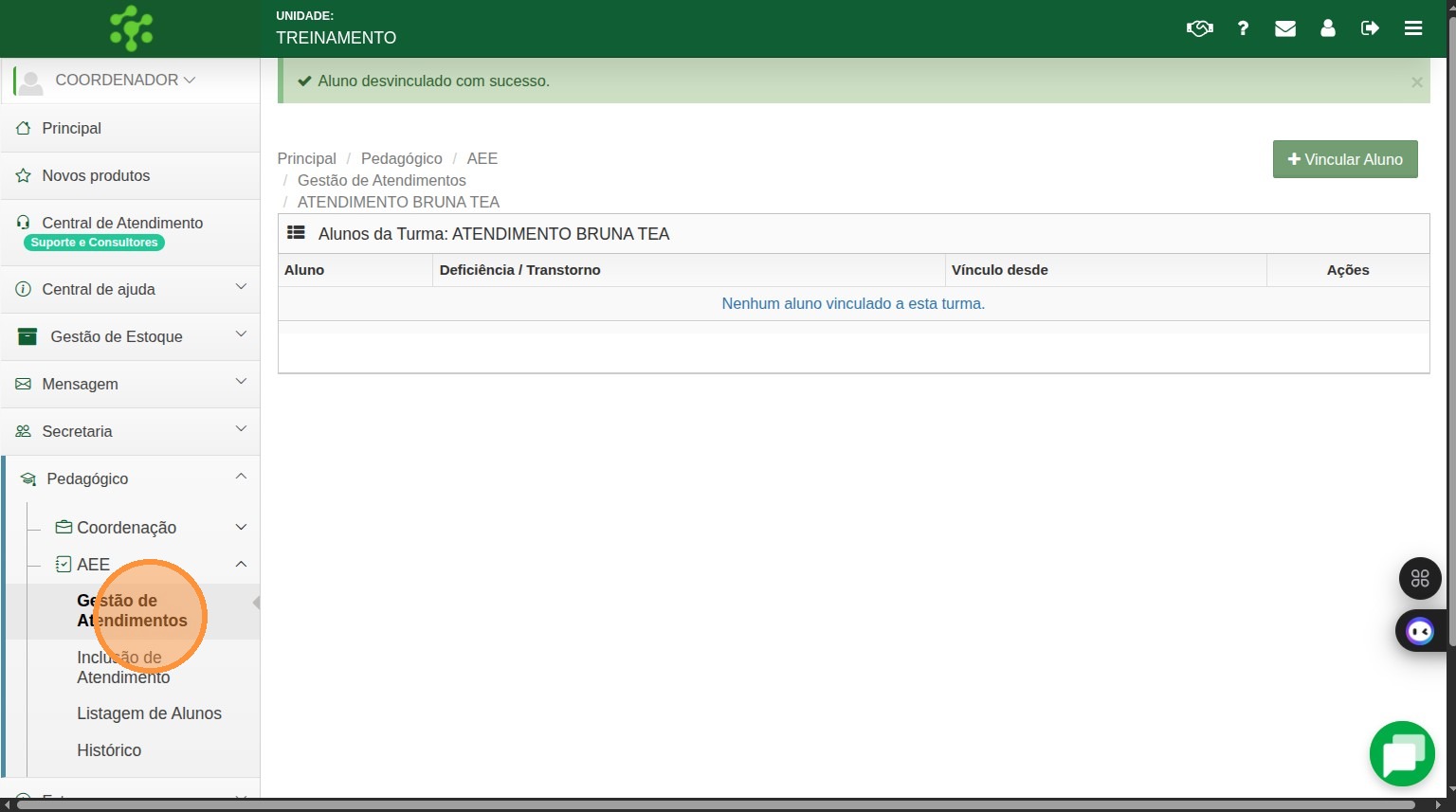The height and width of the screenshot is (812, 1456).
Task: Click the Gestão de Atendimentos breadcrumb link
Action: [382, 180]
